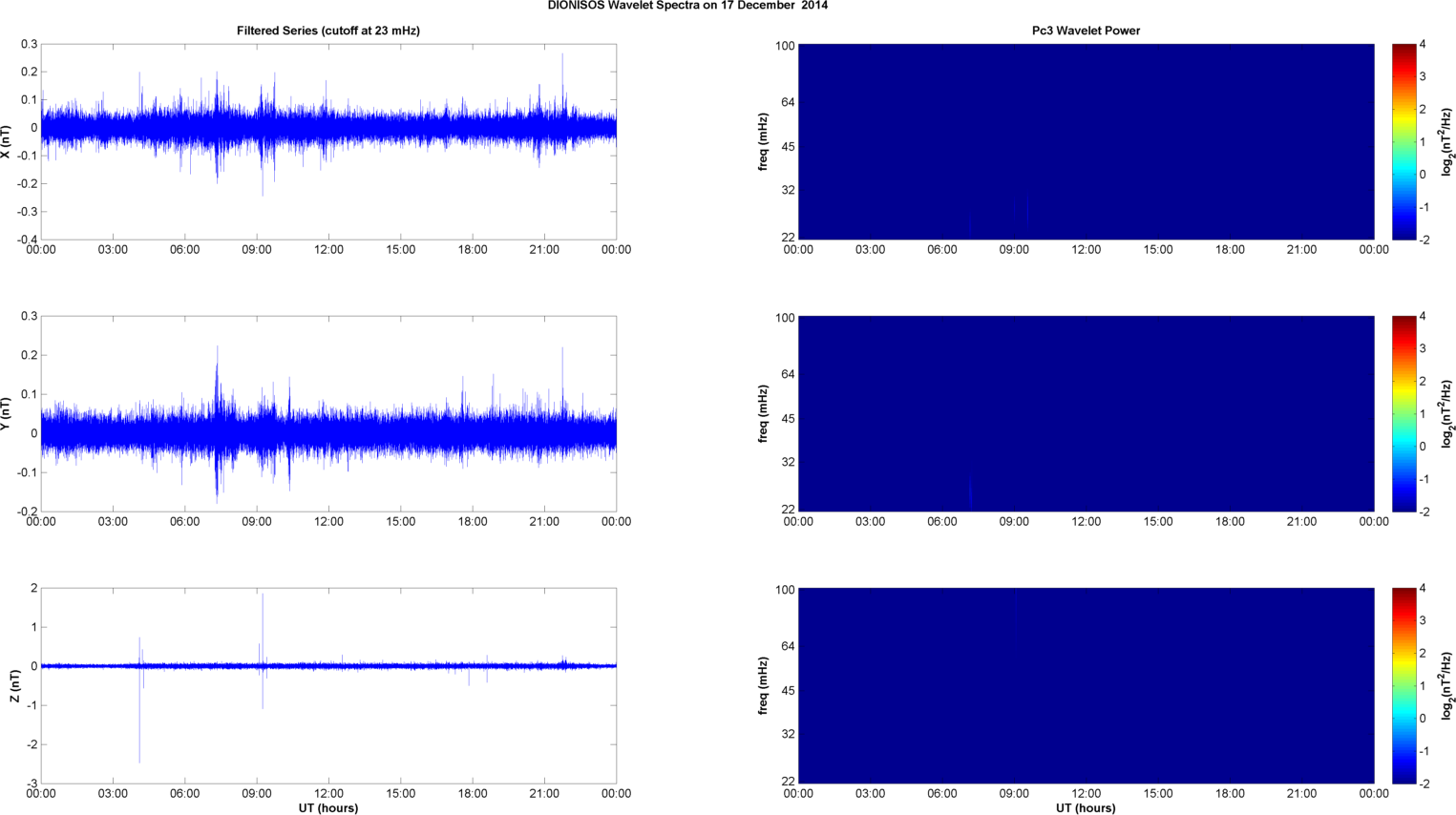This screenshot has width=1456, height=815.
Task: Click the X (nT) axis label
Action: click(7, 141)
